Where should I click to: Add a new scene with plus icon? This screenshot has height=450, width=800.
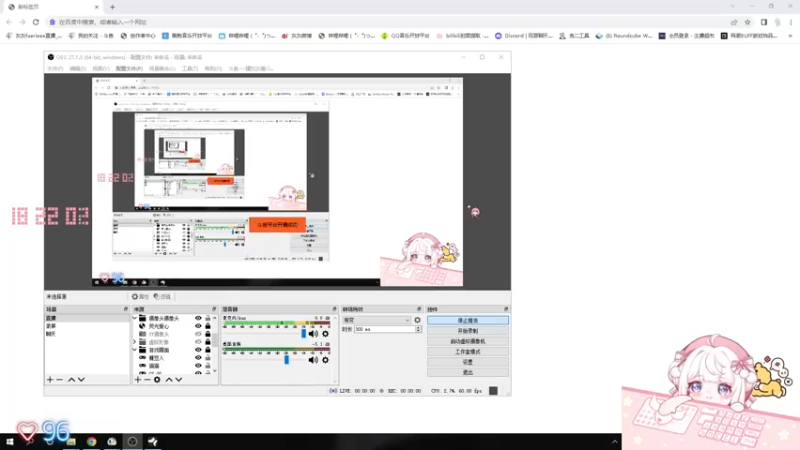point(50,380)
